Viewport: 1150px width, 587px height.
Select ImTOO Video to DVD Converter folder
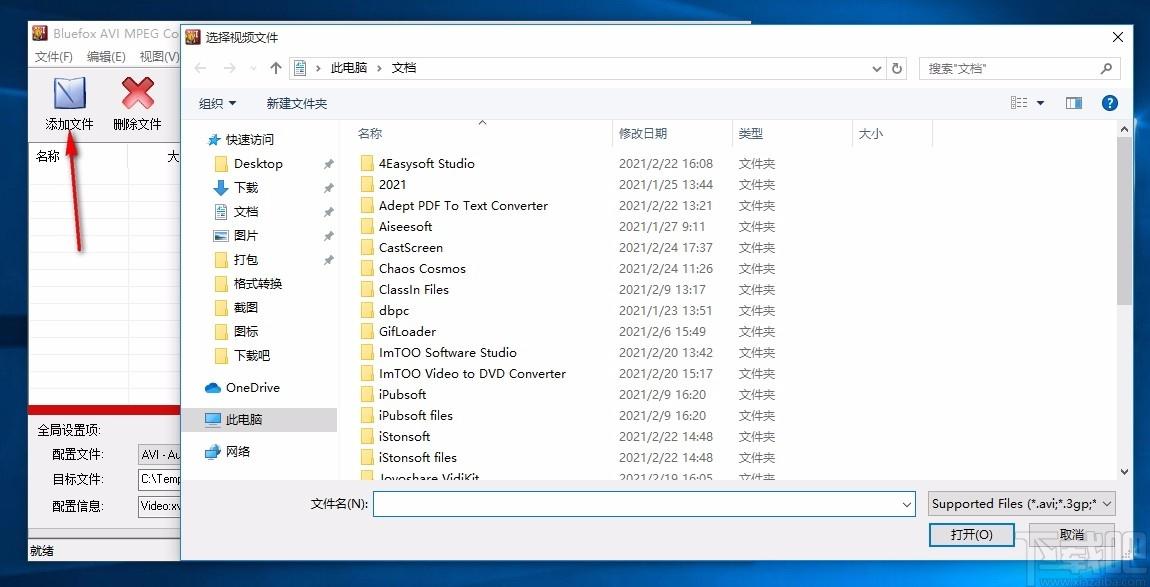[x=472, y=373]
